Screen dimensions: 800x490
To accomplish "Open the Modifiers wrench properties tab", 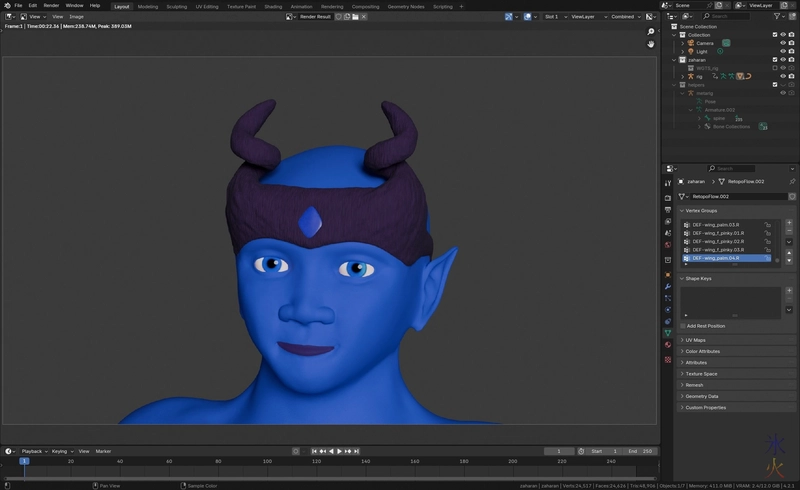I will click(668, 286).
